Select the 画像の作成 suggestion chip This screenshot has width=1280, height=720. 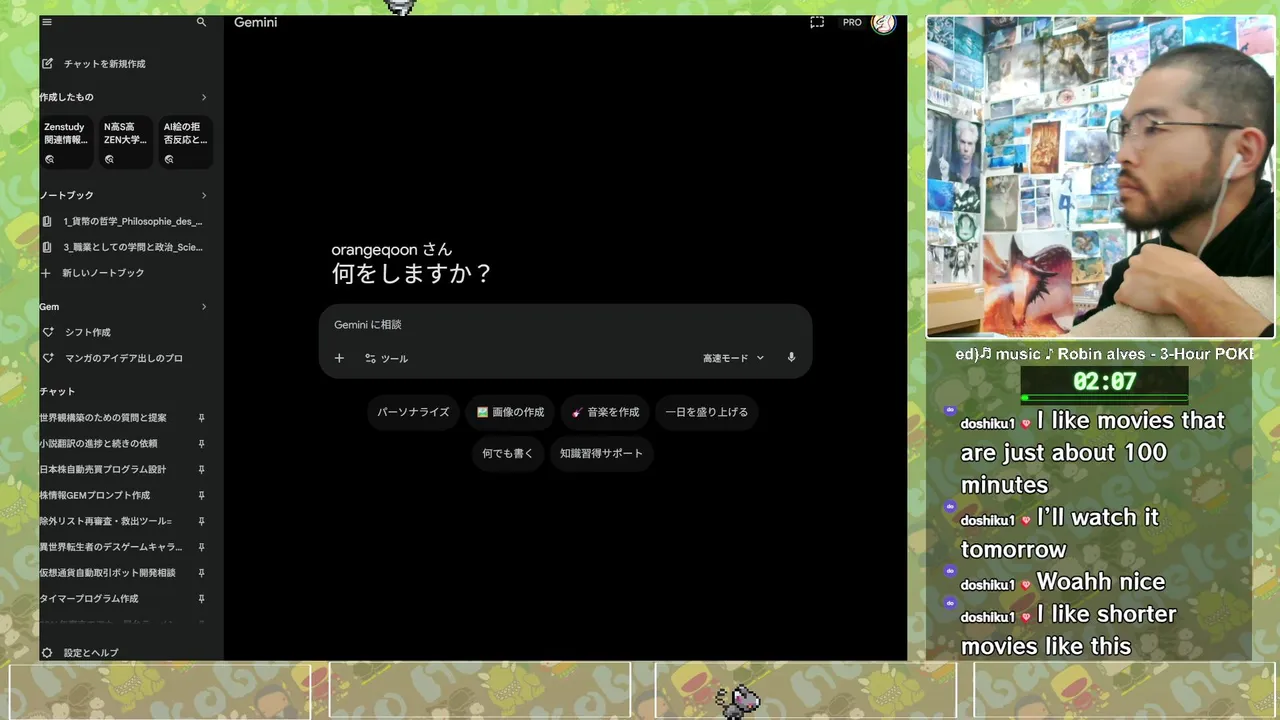(x=510, y=412)
